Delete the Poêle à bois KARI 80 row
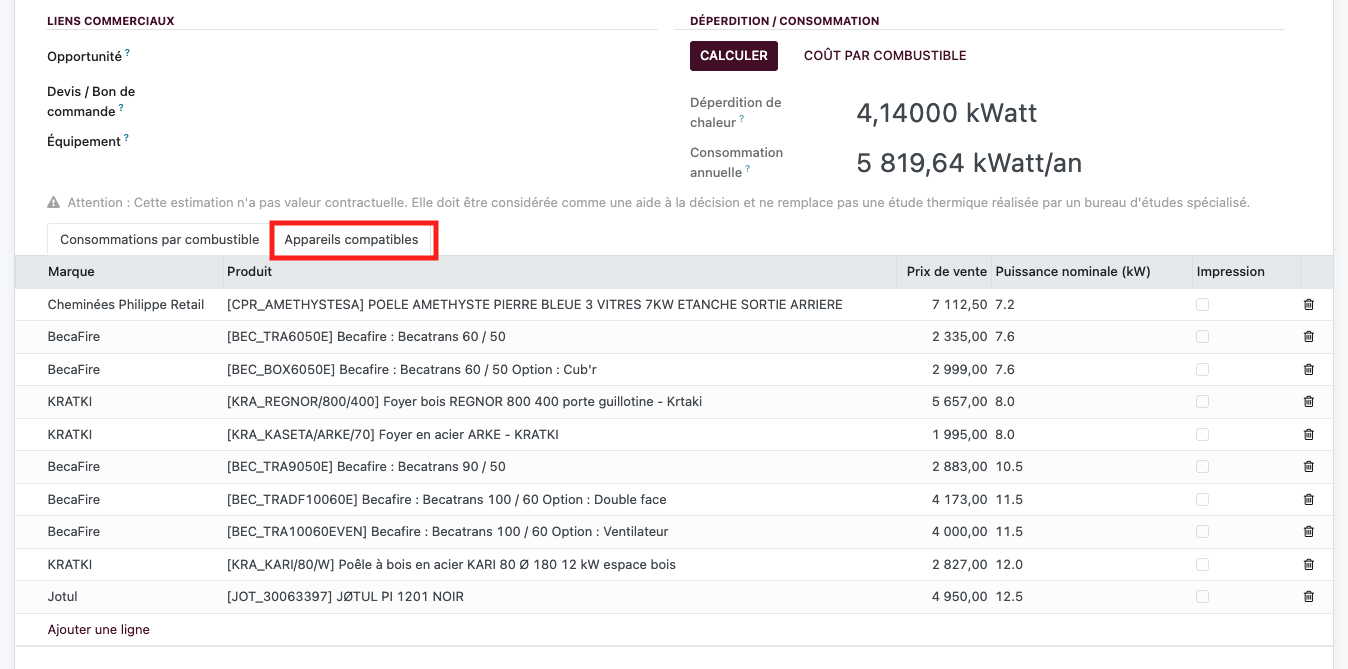The image size is (1348, 669). tap(1309, 564)
